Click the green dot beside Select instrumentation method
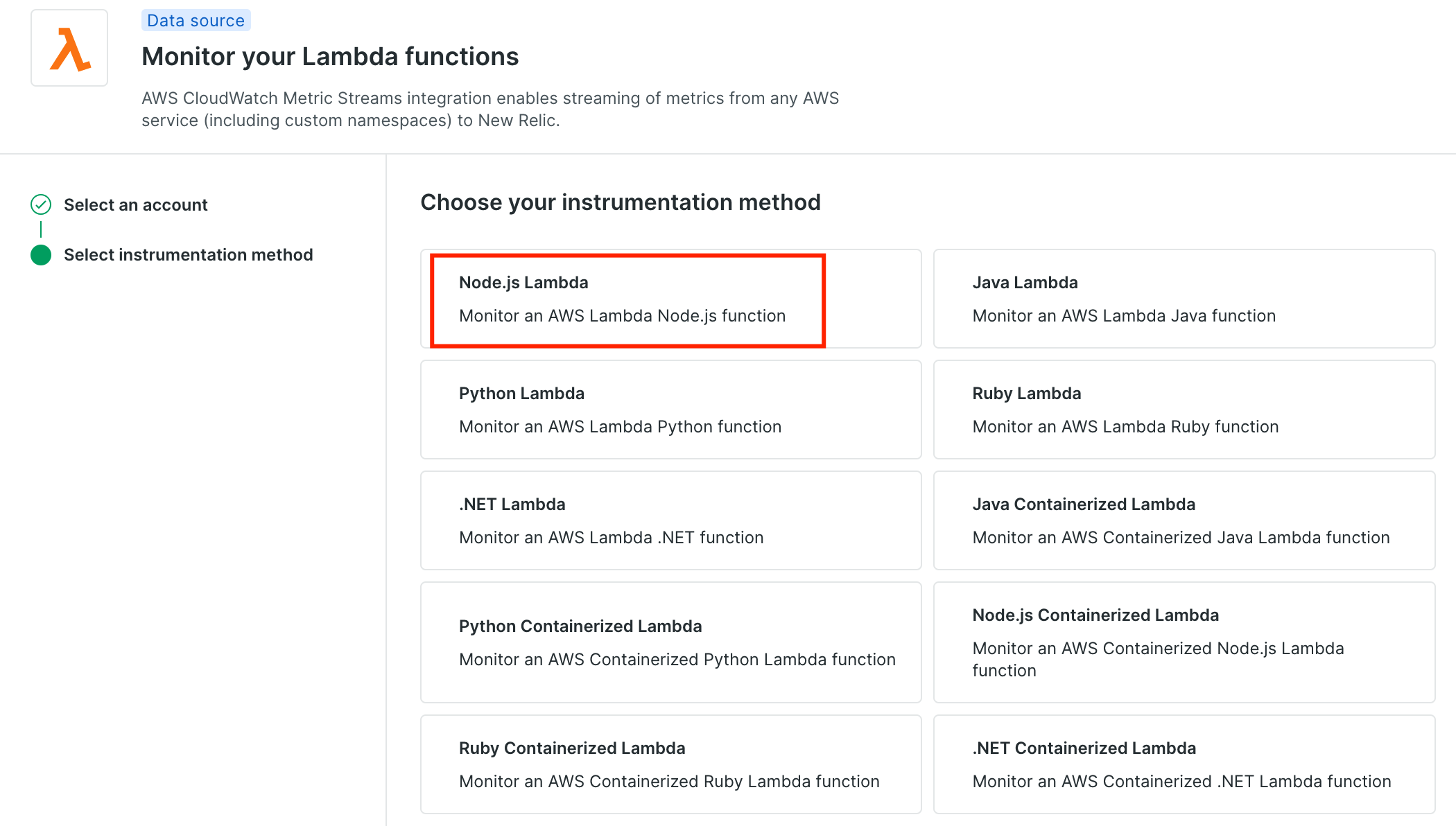The width and height of the screenshot is (1456, 826). (41, 255)
